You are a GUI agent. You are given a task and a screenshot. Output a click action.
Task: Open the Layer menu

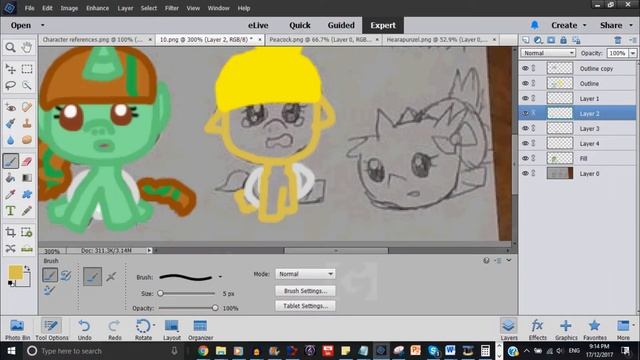point(125,8)
